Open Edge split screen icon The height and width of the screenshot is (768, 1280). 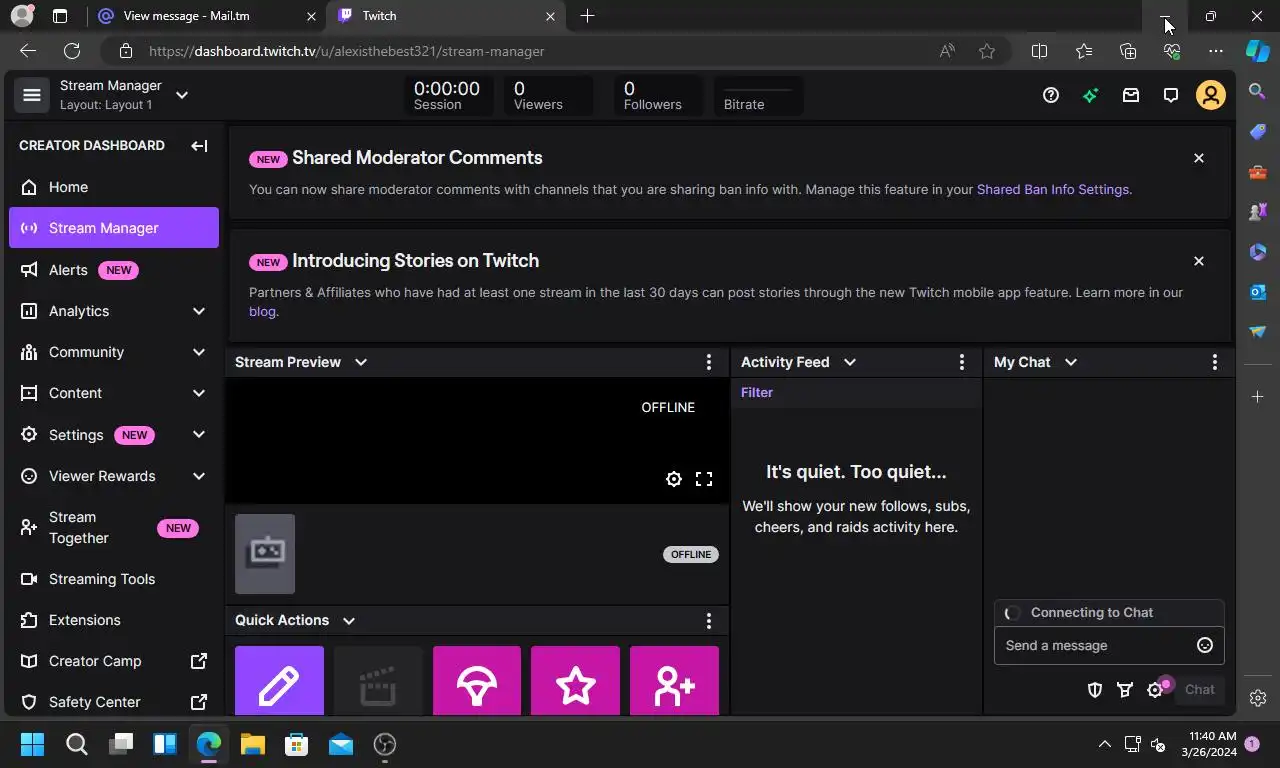point(1039,51)
